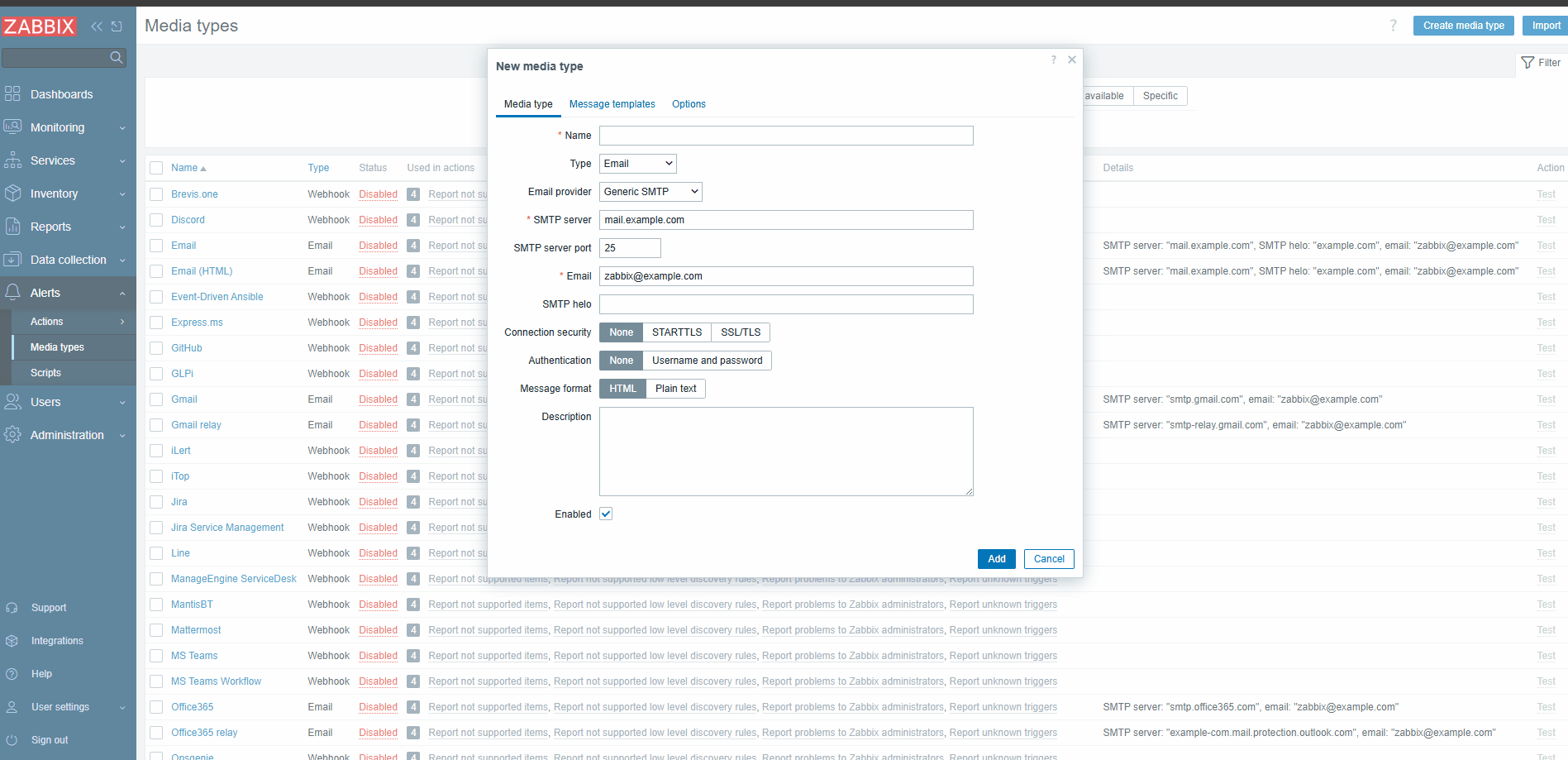The height and width of the screenshot is (760, 1568).
Task: Click the Name input field
Action: click(x=786, y=136)
